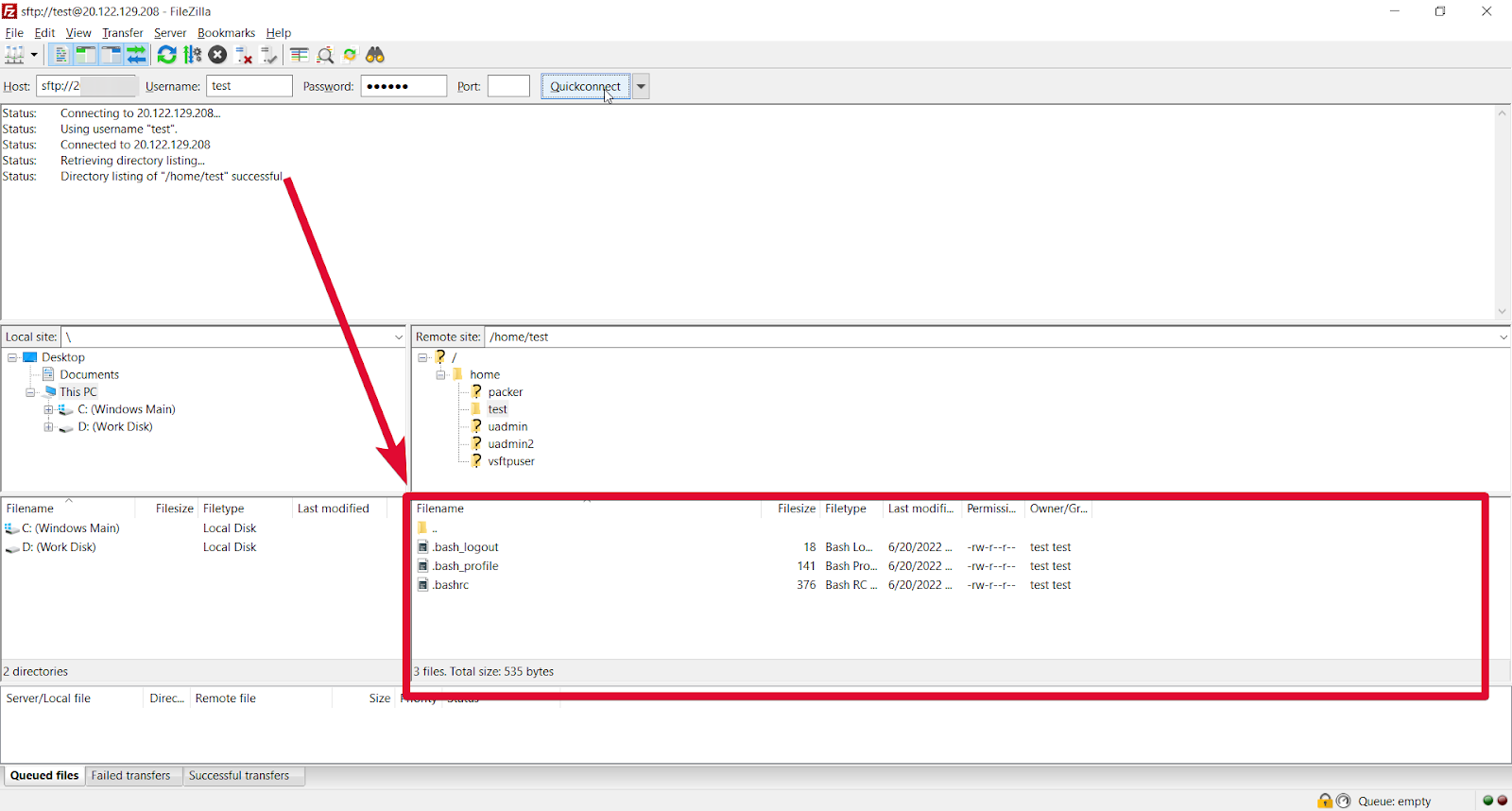Open the Remote site path dropdown
1512x811 pixels.
pyautogui.click(x=1503, y=337)
